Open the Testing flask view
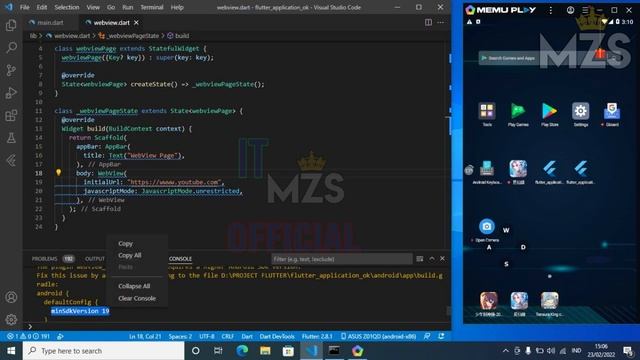The image size is (640, 360). [11, 138]
